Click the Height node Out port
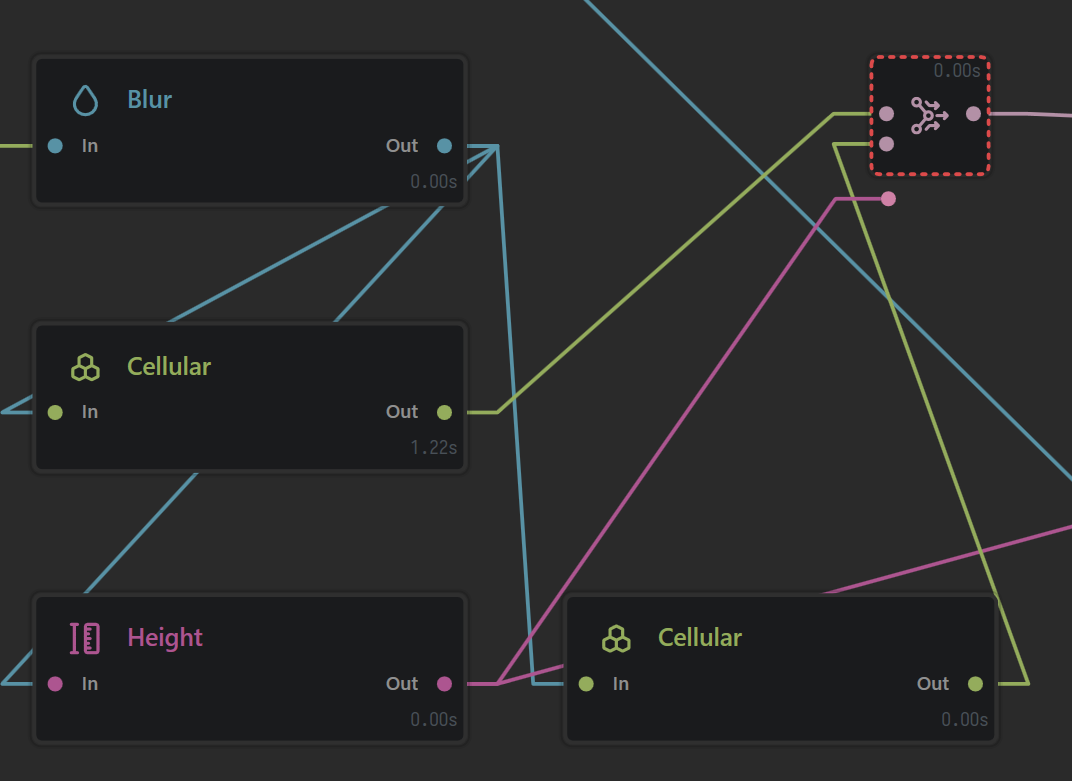This screenshot has width=1072, height=781. pyautogui.click(x=444, y=684)
